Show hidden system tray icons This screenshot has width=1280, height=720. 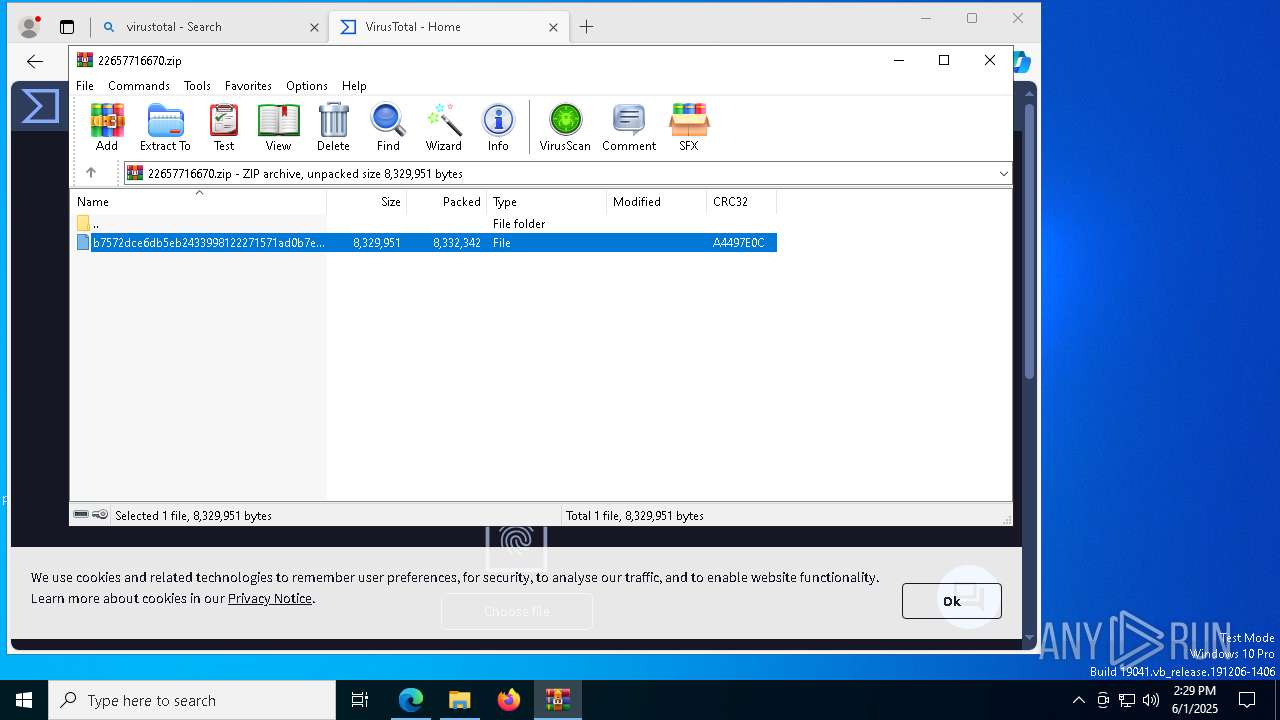(1078, 700)
